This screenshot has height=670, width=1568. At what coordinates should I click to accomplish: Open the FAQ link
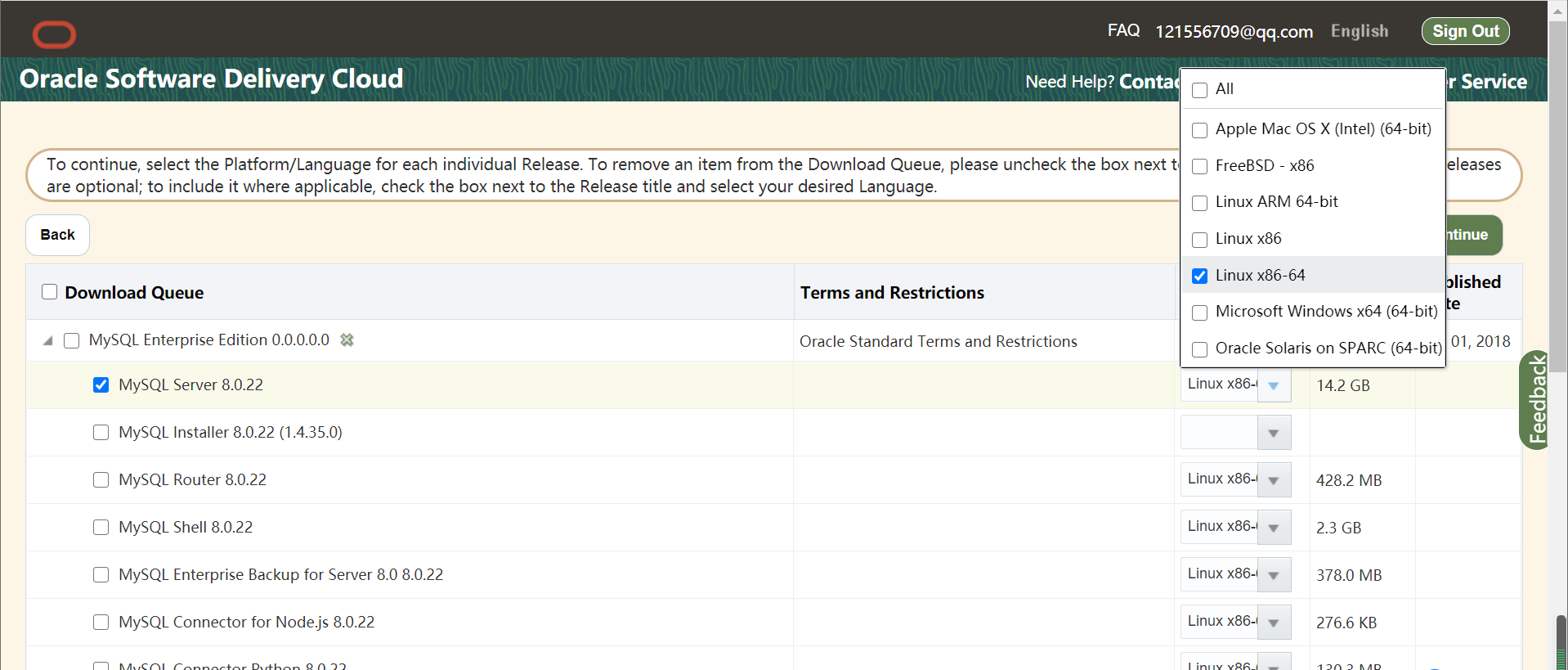coord(1123,30)
